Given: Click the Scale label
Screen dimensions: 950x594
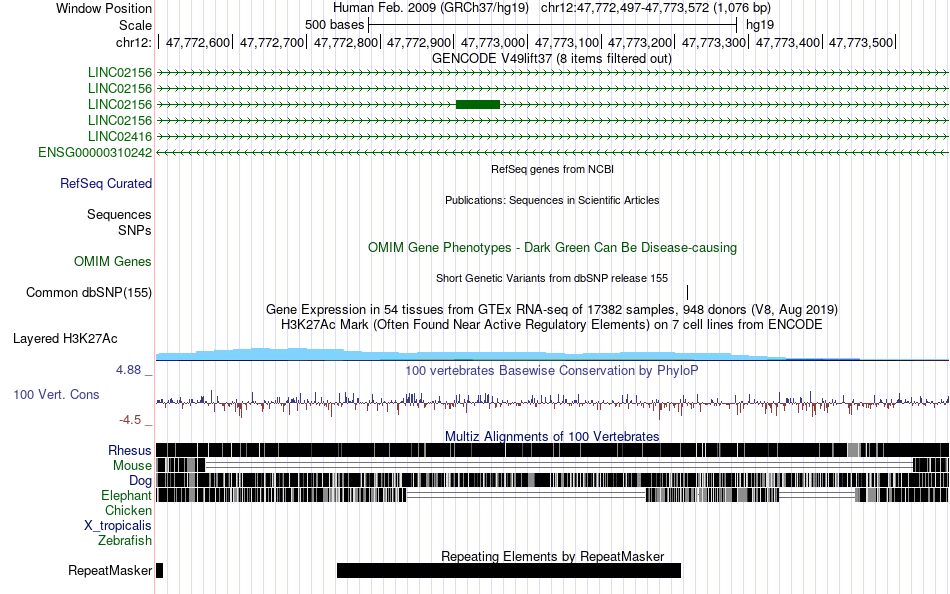Looking at the screenshot, I should tap(135, 25).
